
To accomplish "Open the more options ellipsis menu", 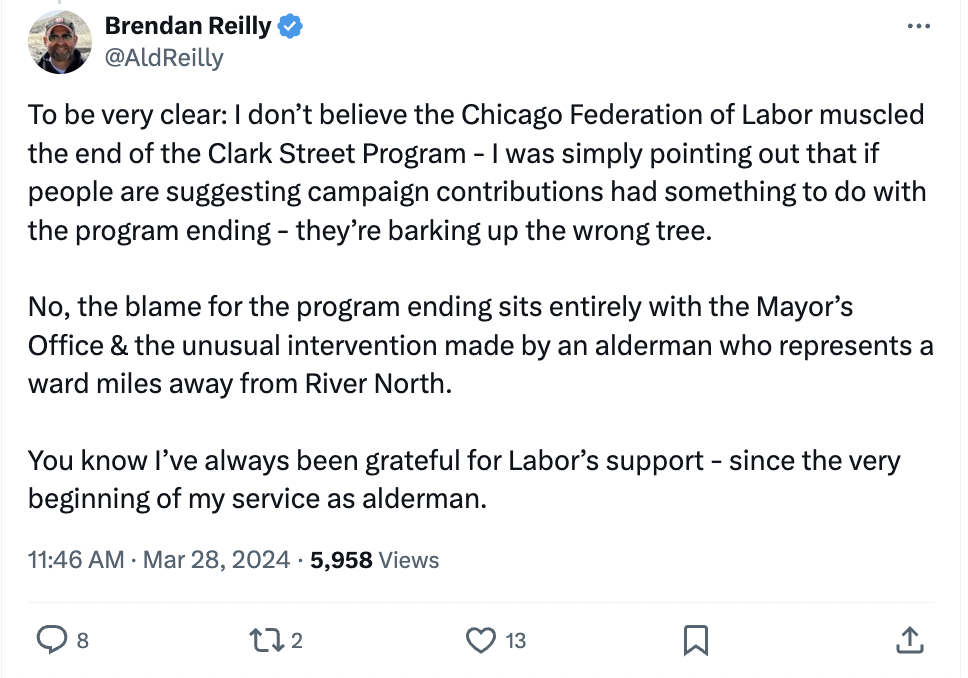I will [x=917, y=25].
